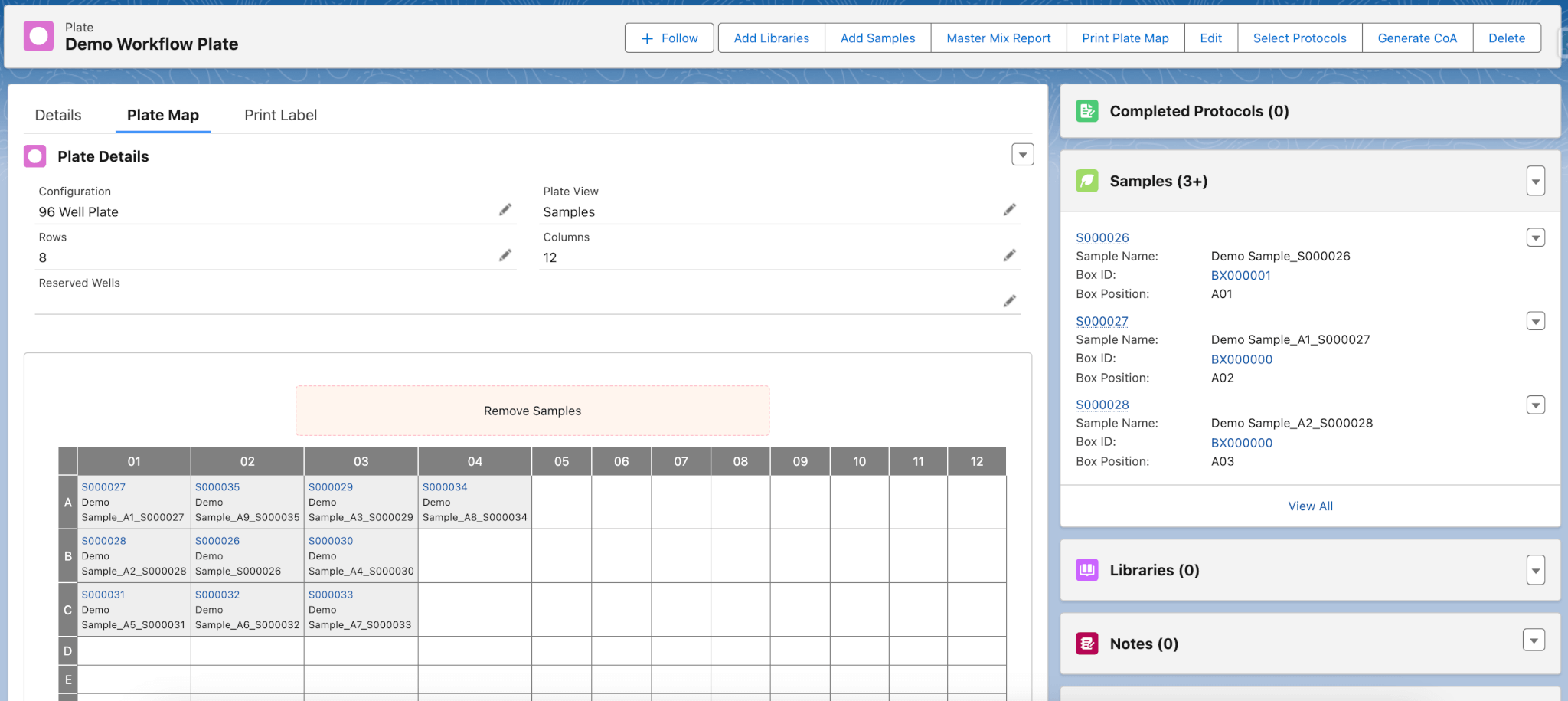Click the Notes (0) heading
Image resolution: width=1568 pixels, height=701 pixels.
1144,644
